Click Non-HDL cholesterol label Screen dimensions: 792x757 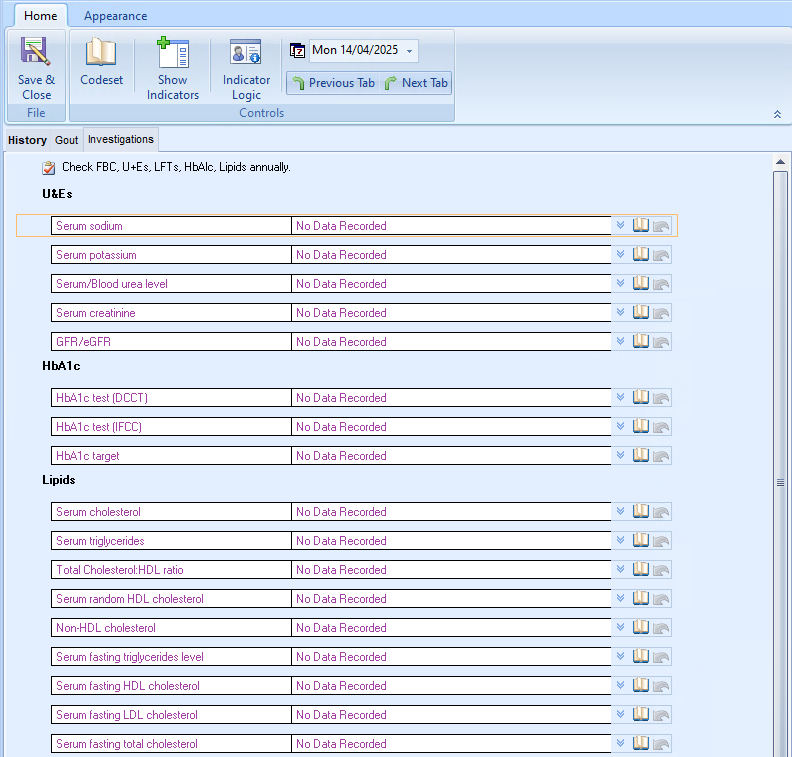(106, 628)
